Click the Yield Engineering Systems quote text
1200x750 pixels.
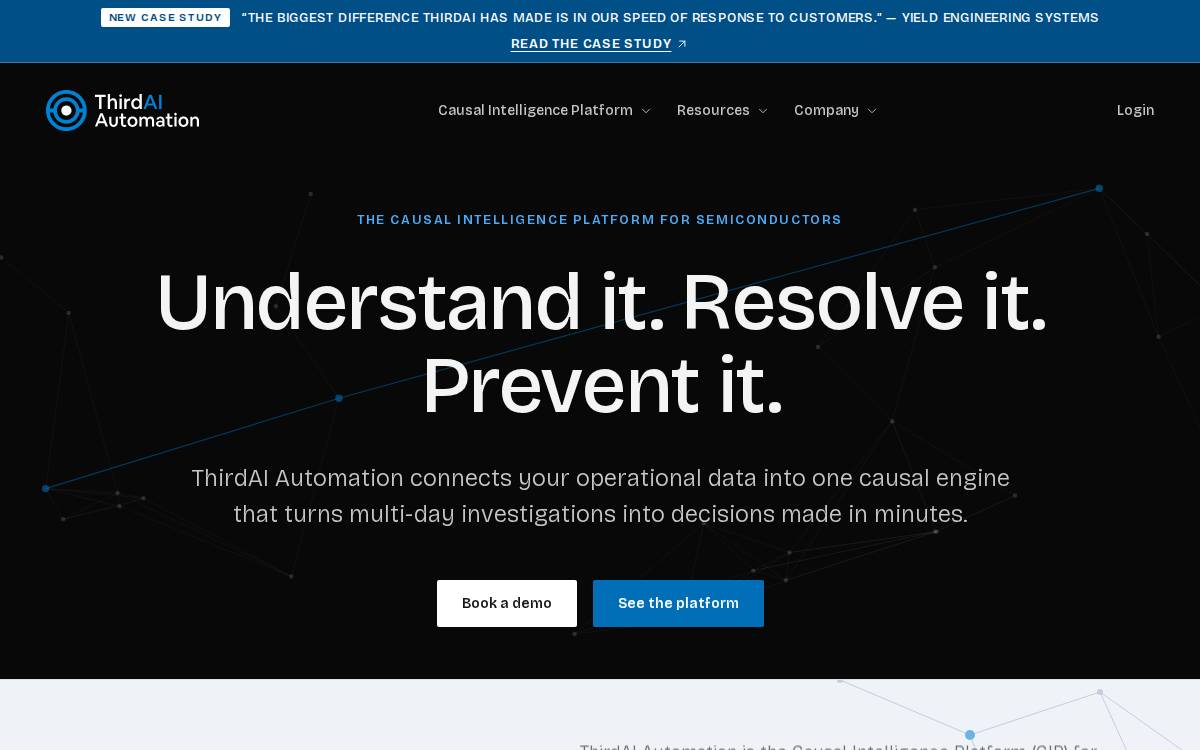(670, 18)
